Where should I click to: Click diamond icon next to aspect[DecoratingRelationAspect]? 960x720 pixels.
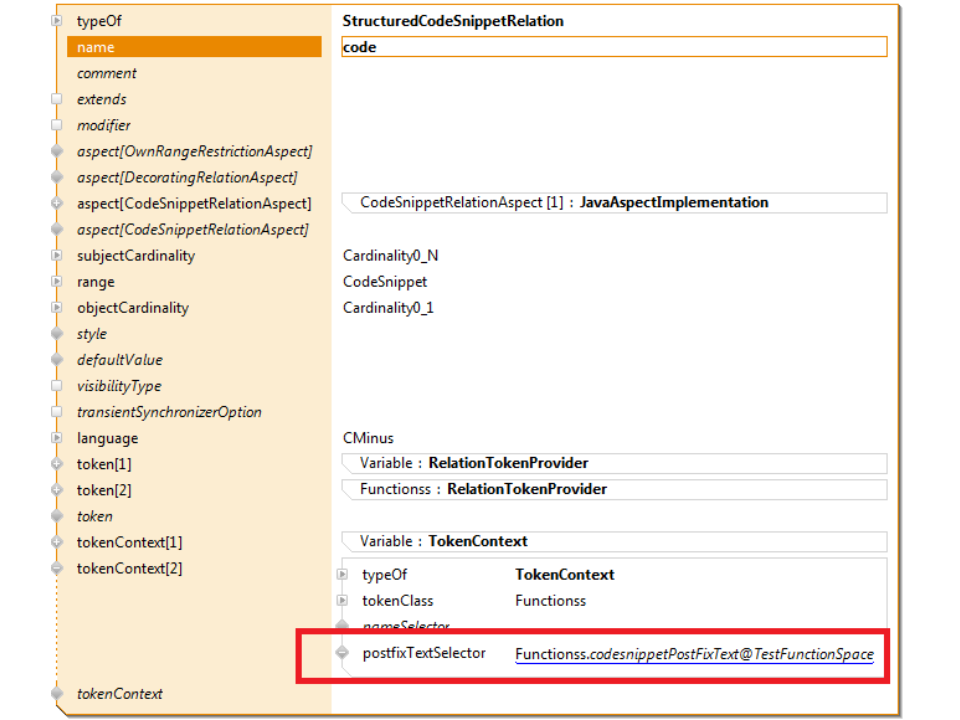tap(57, 178)
